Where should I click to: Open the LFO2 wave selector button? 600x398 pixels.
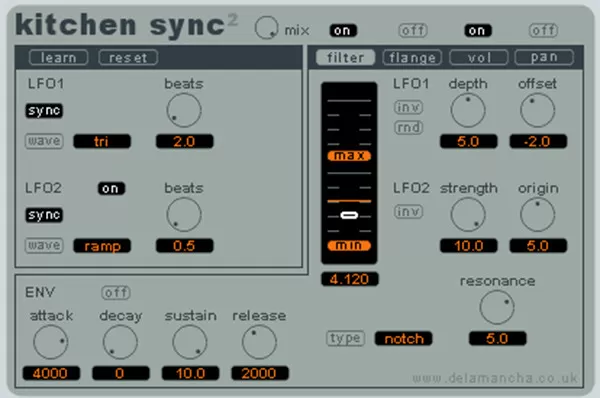point(44,246)
